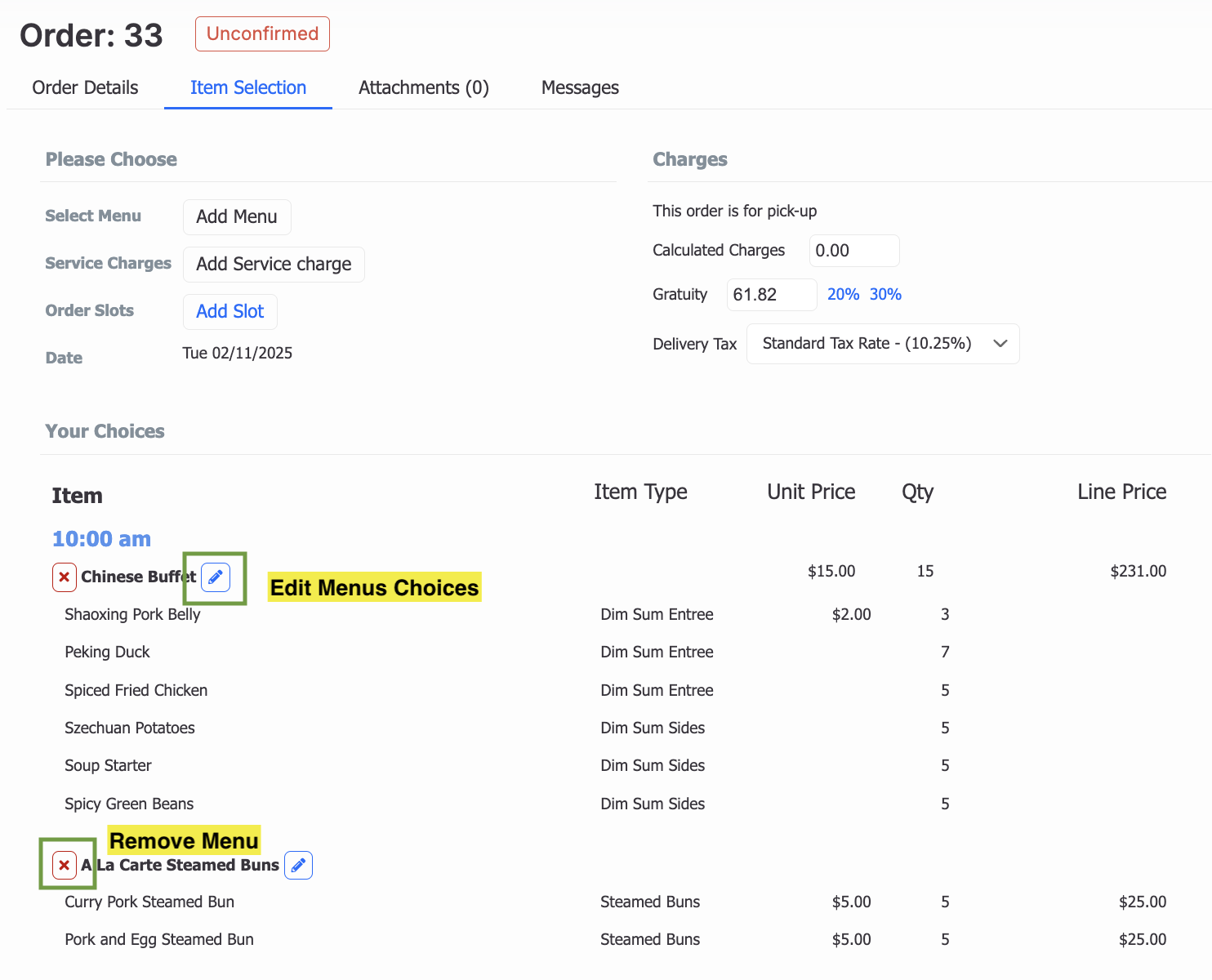Screen dimensions: 1212x980
Task: Remove the A La Carte Steamed Buns menu
Action: coord(65,866)
